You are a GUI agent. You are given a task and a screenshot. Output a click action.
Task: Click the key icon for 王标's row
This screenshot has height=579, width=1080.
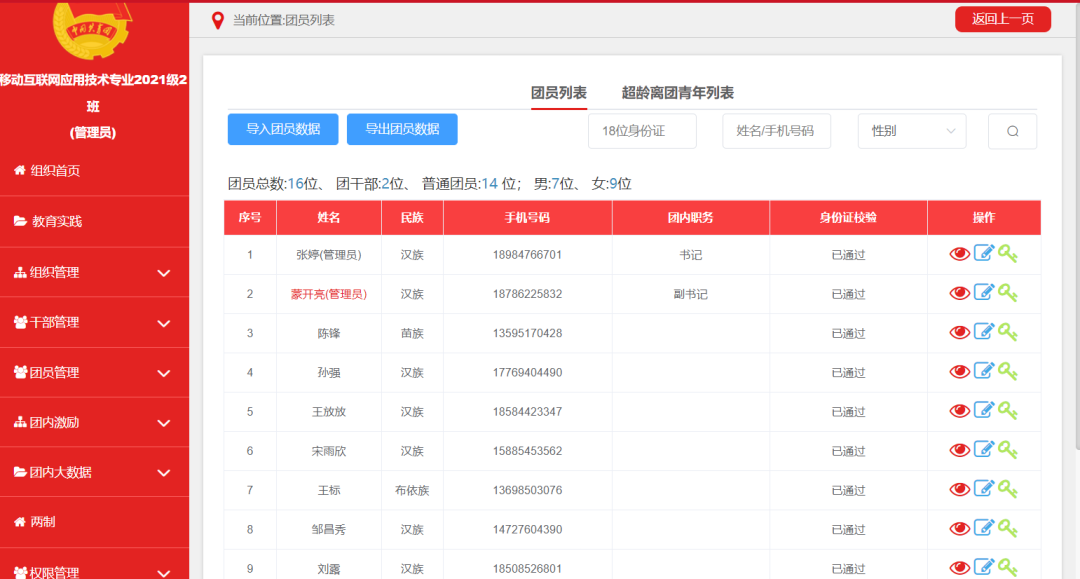(1008, 489)
